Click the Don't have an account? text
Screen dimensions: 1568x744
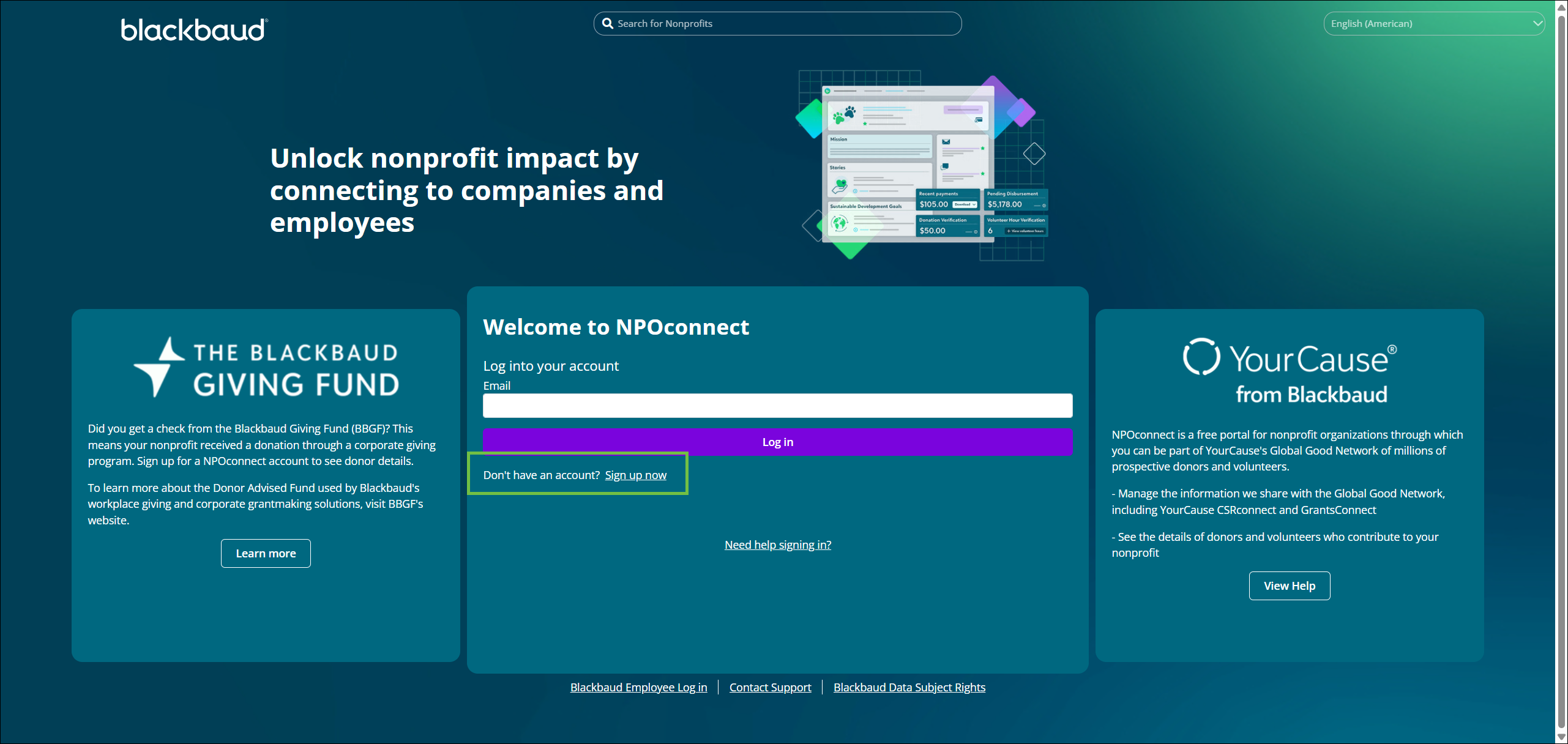click(x=542, y=475)
